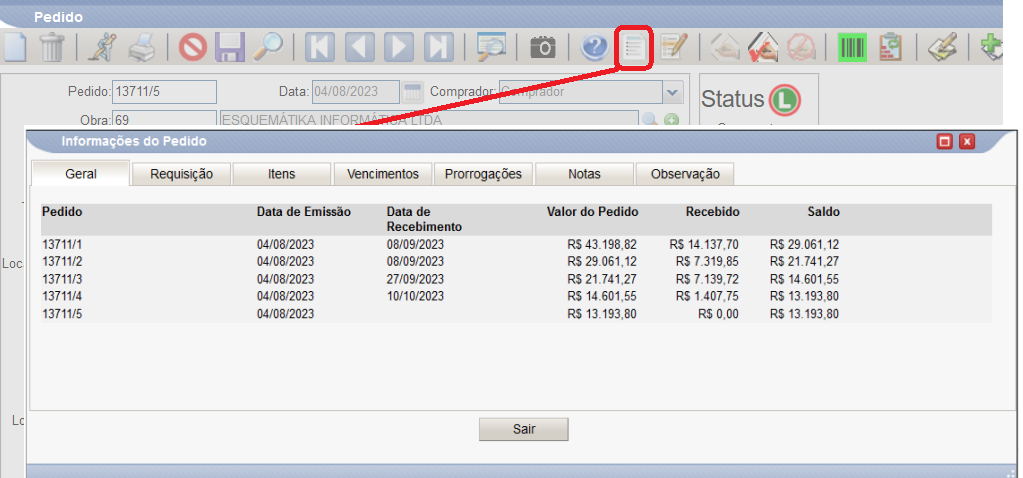
Task: Click the pen signing paper icon
Action: [942, 48]
